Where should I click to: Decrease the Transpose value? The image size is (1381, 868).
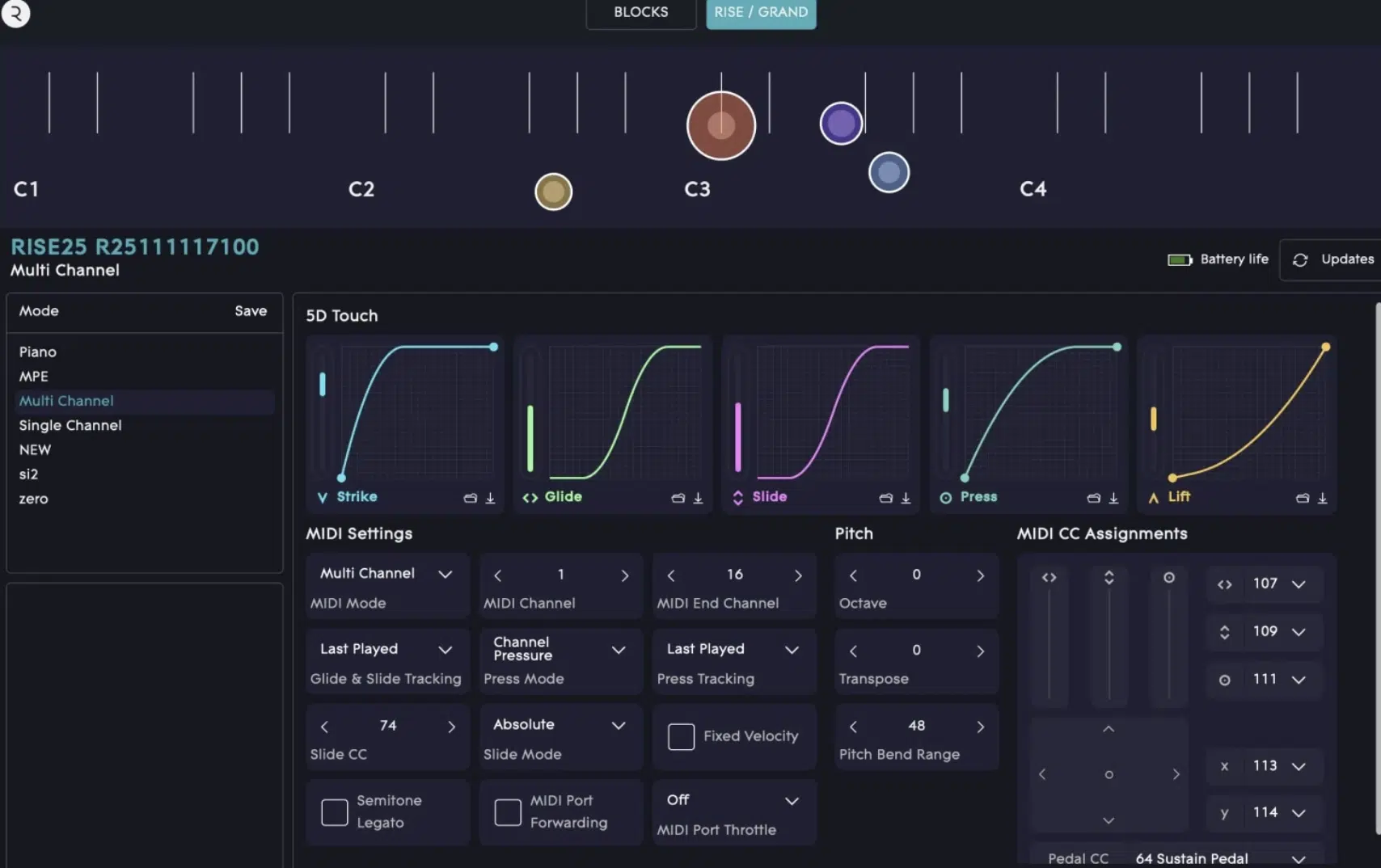point(853,651)
